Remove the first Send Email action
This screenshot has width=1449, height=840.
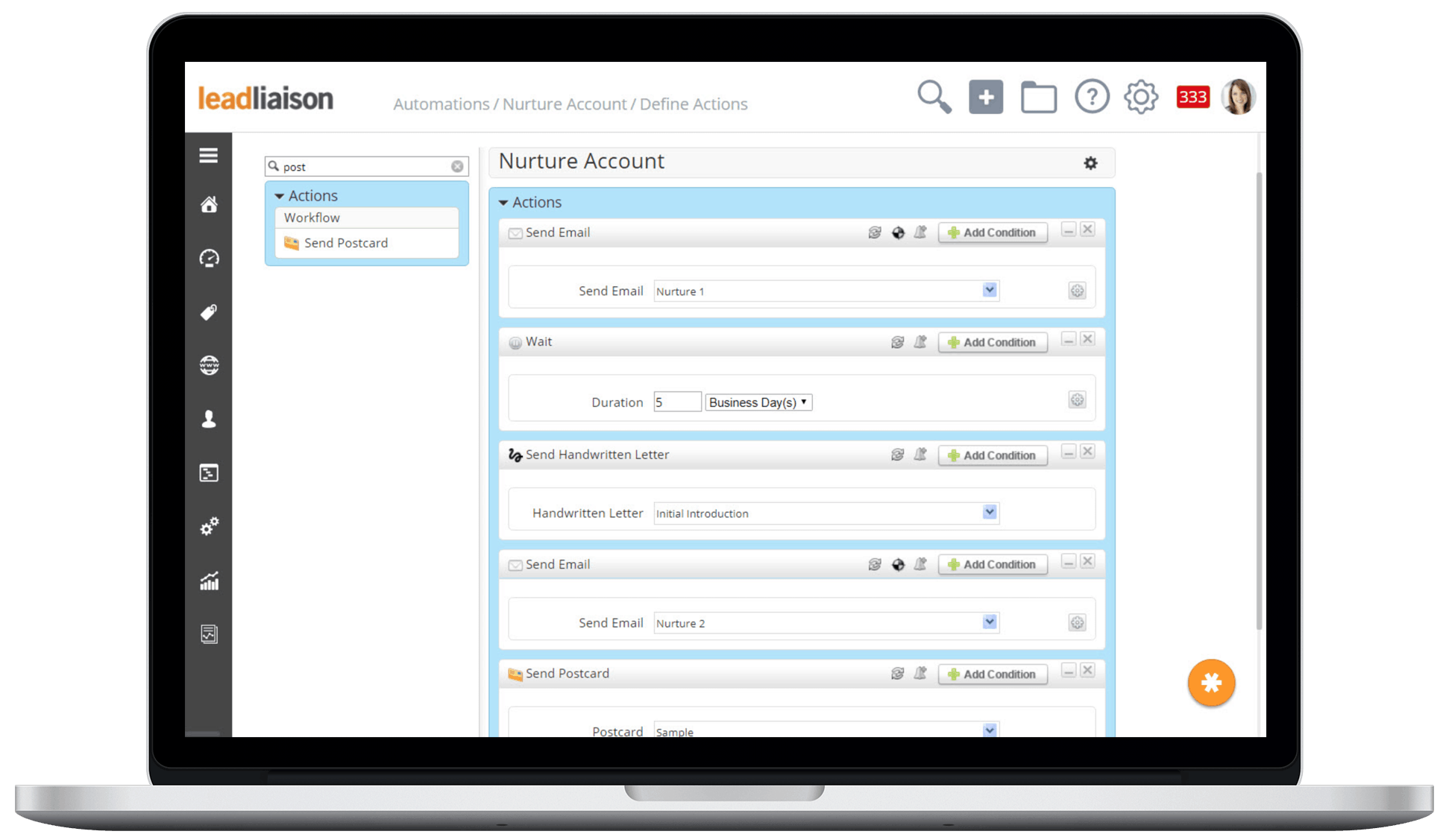pyautogui.click(x=1088, y=230)
